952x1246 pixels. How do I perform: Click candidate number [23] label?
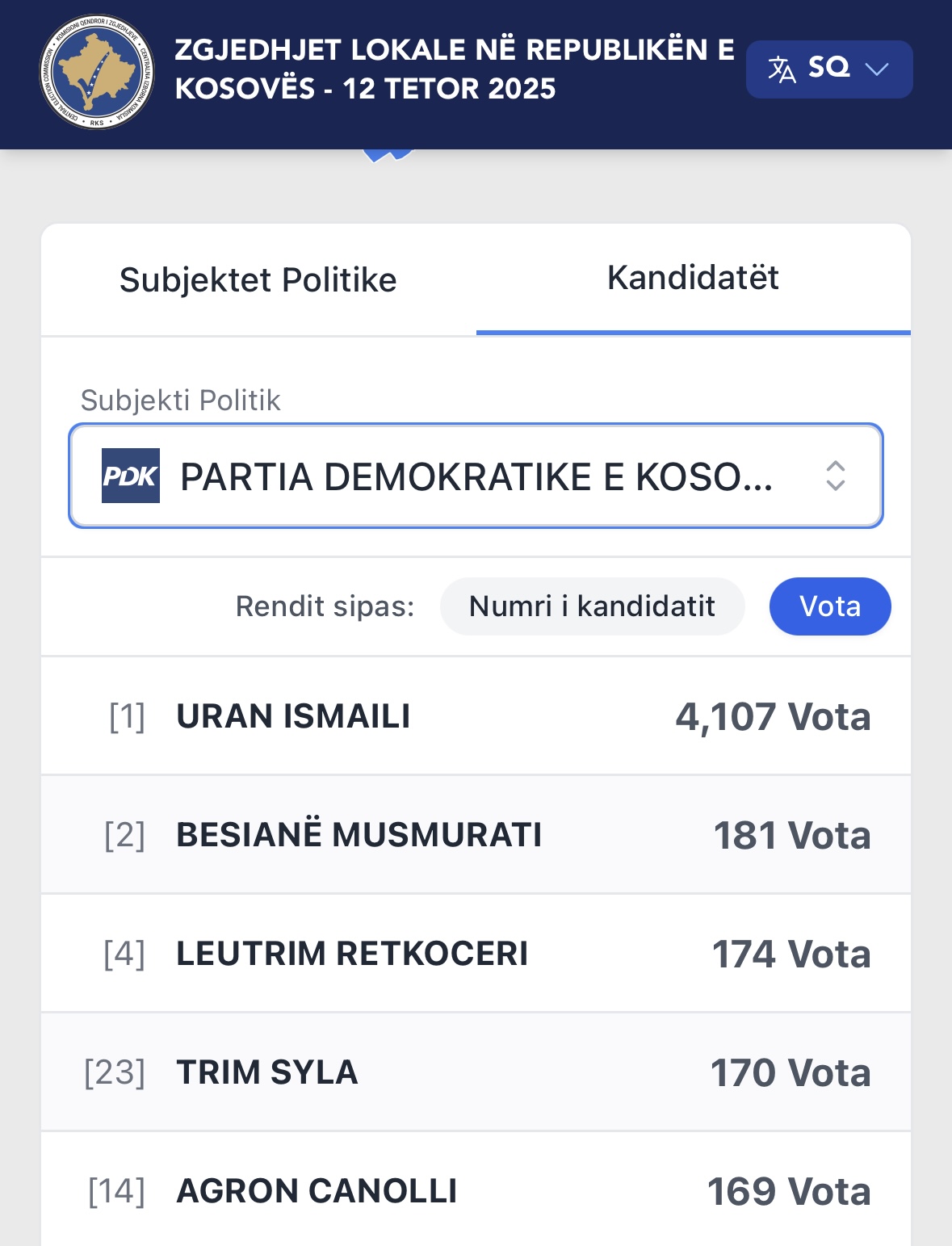point(115,1072)
